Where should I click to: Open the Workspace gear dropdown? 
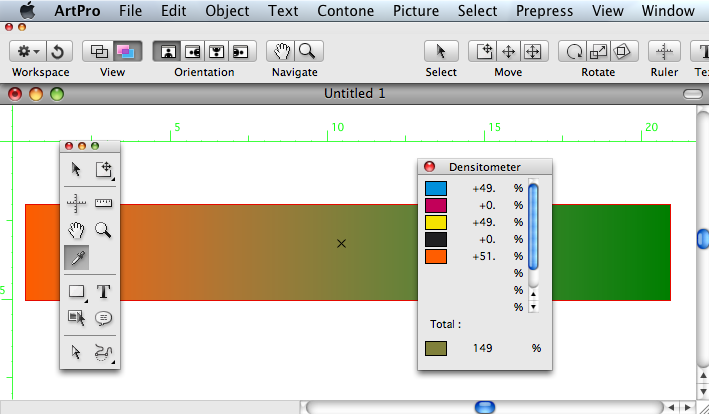pos(27,52)
